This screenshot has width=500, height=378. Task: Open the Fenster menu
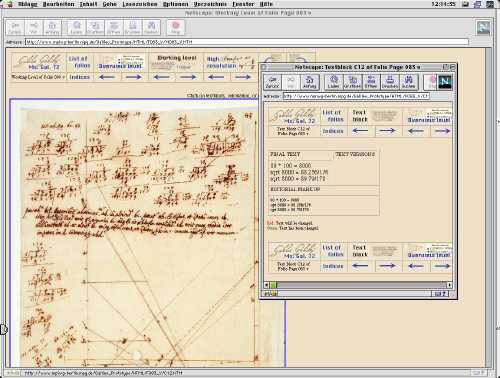pyautogui.click(x=243, y=4)
